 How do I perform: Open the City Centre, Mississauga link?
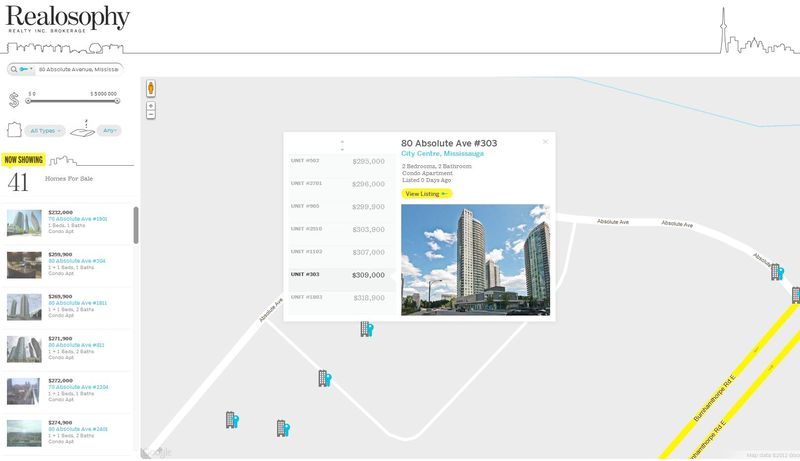tap(442, 153)
